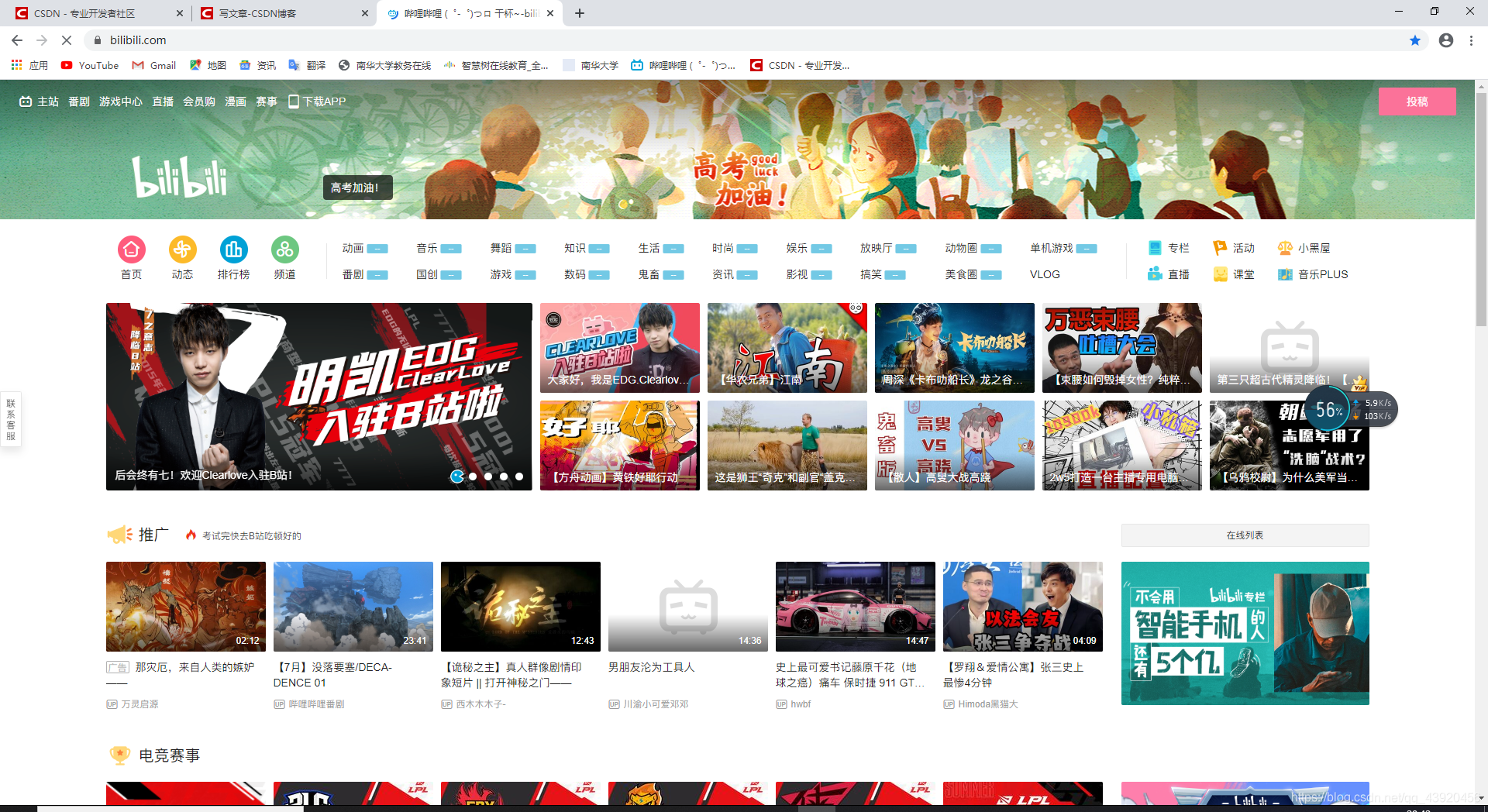
Task: Click the 下载APP phone icon link
Action: click(317, 101)
